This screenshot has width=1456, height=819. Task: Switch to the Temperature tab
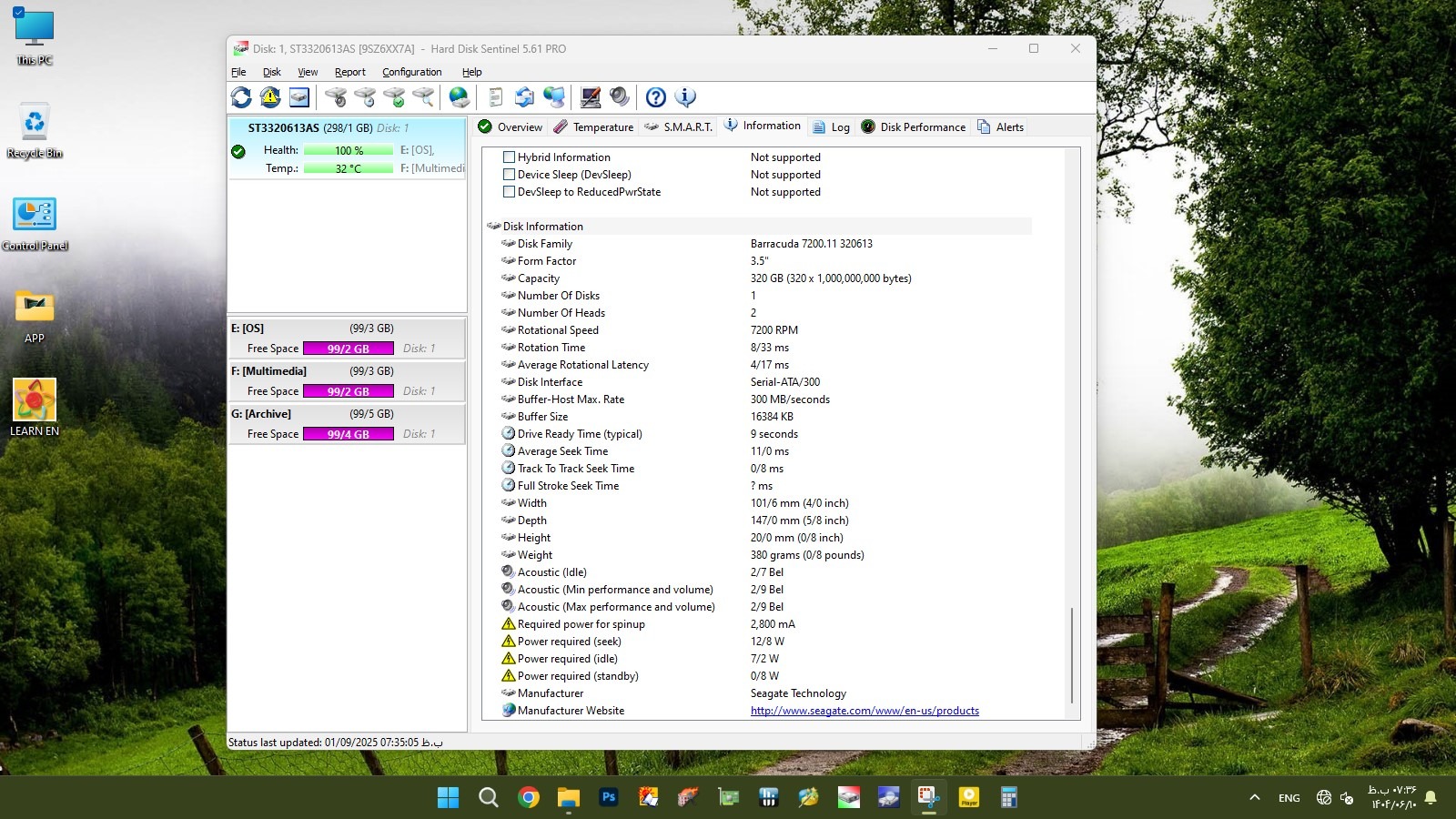pyautogui.click(x=593, y=126)
